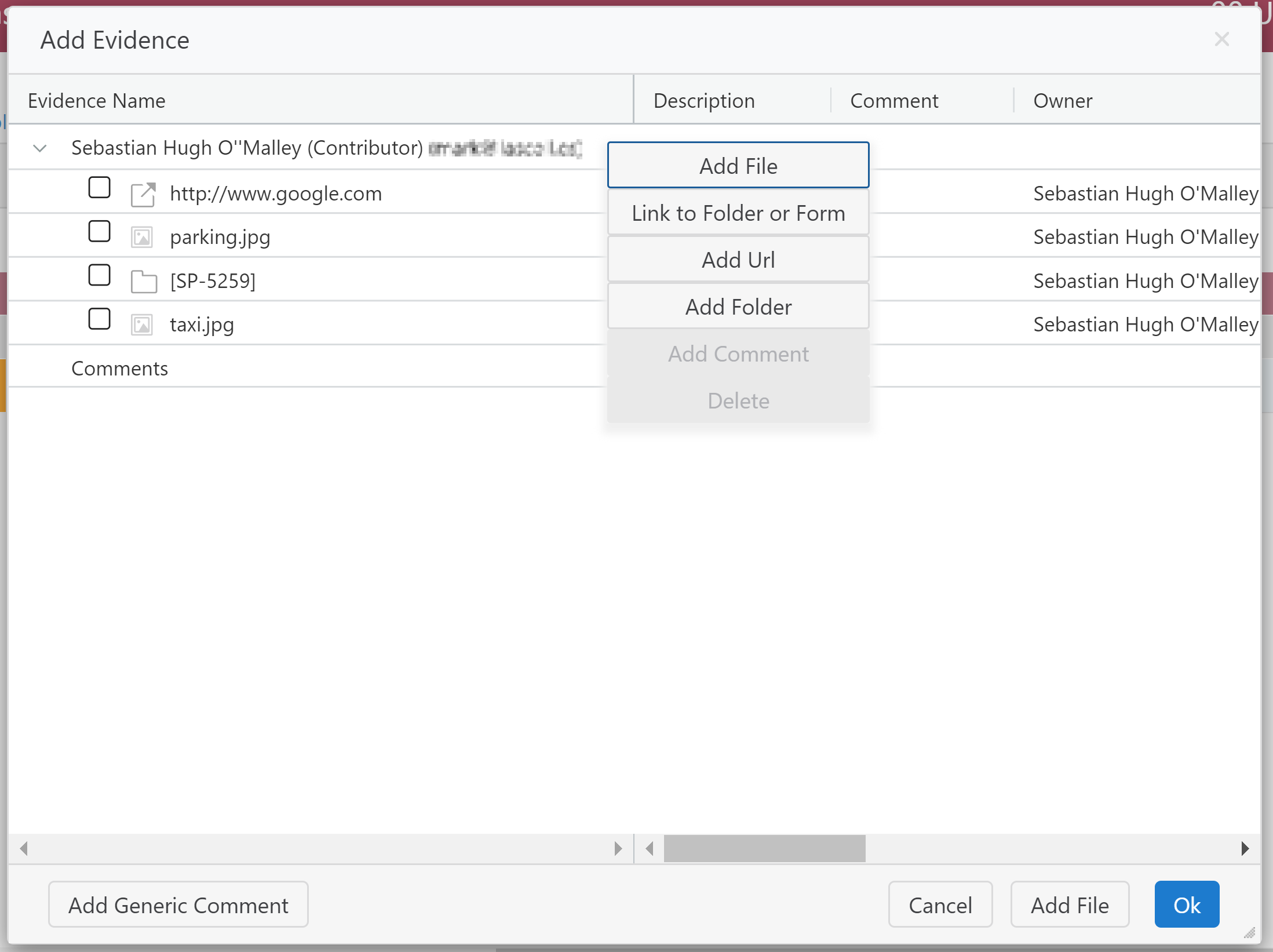Click the Comment column header
This screenshot has height=952, width=1273.
[922, 100]
